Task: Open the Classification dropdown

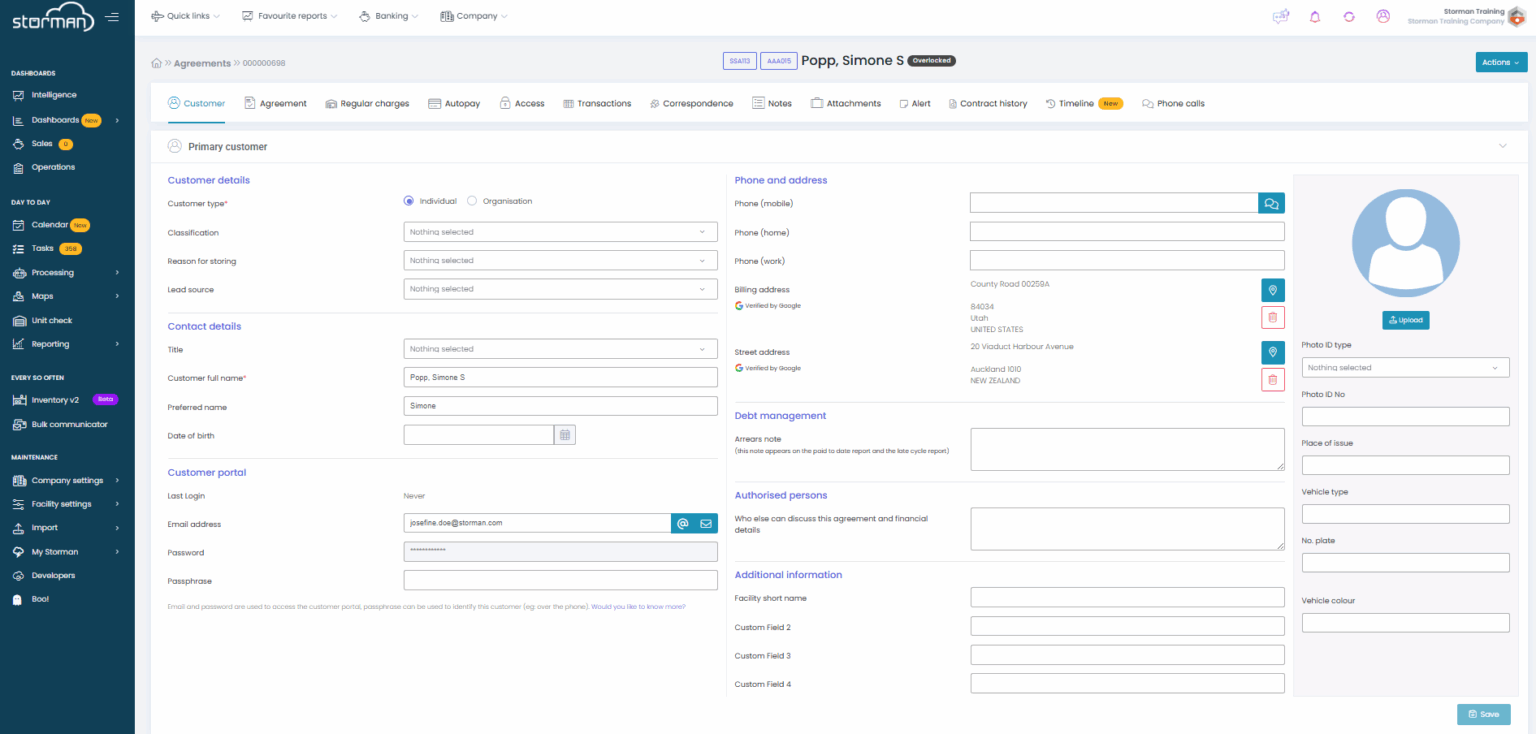Action: pyautogui.click(x=561, y=232)
